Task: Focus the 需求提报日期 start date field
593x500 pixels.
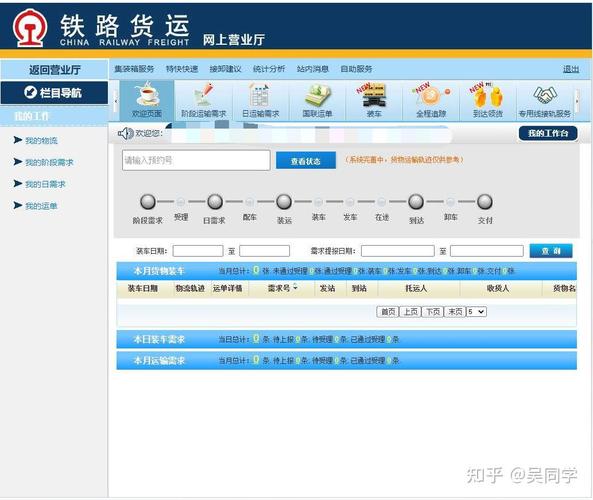Action: pos(397,251)
